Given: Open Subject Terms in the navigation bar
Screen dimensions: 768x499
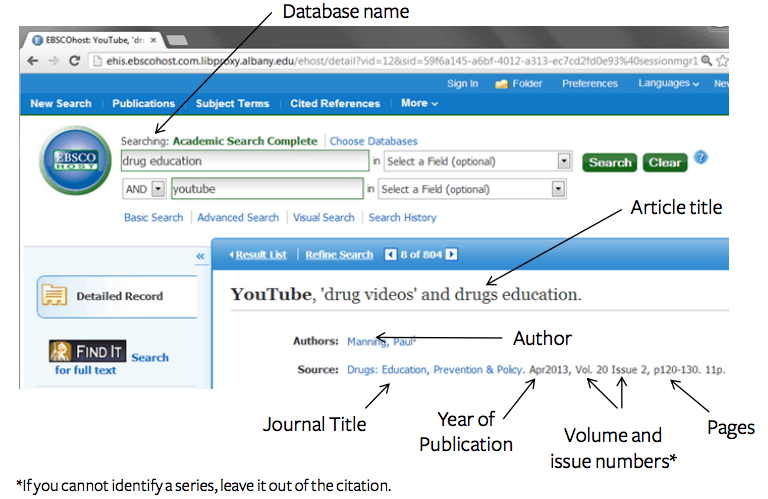Looking at the screenshot, I should (233, 103).
